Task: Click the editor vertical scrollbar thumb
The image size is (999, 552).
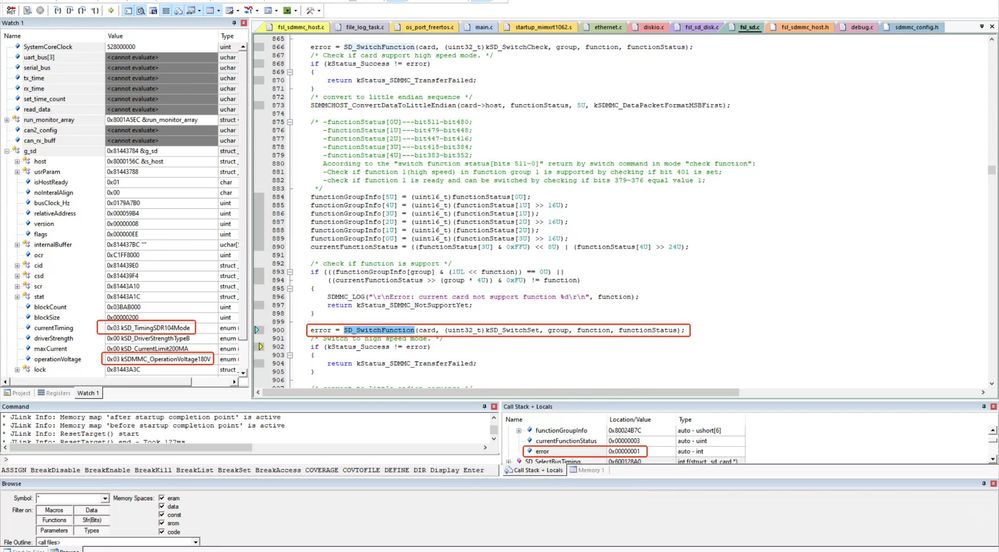Action: pos(991,170)
